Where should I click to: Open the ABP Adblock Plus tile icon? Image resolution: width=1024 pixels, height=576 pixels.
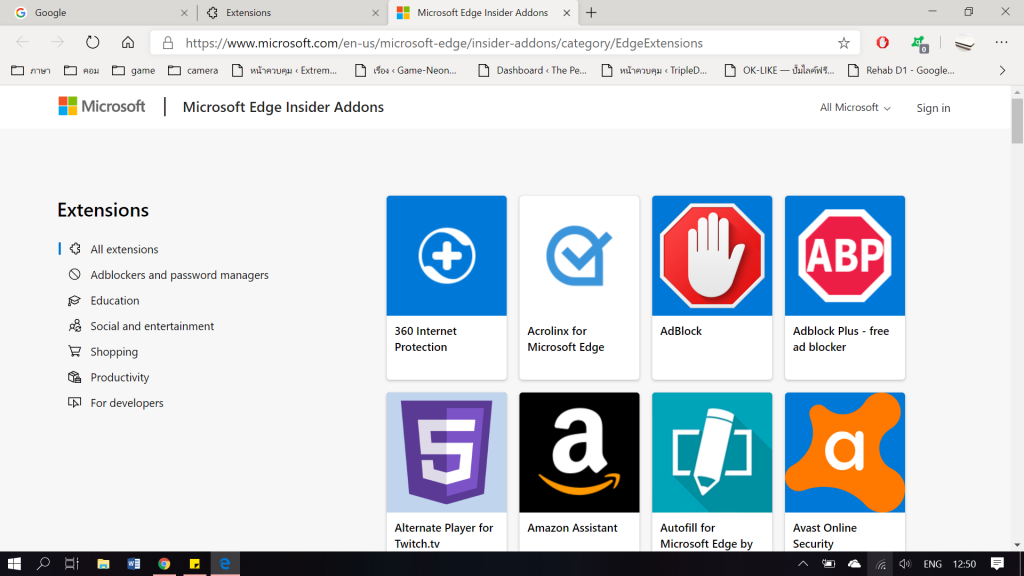click(x=845, y=256)
